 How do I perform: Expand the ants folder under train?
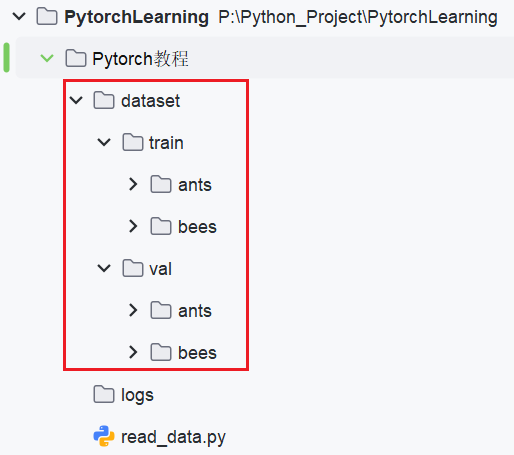pos(133,184)
